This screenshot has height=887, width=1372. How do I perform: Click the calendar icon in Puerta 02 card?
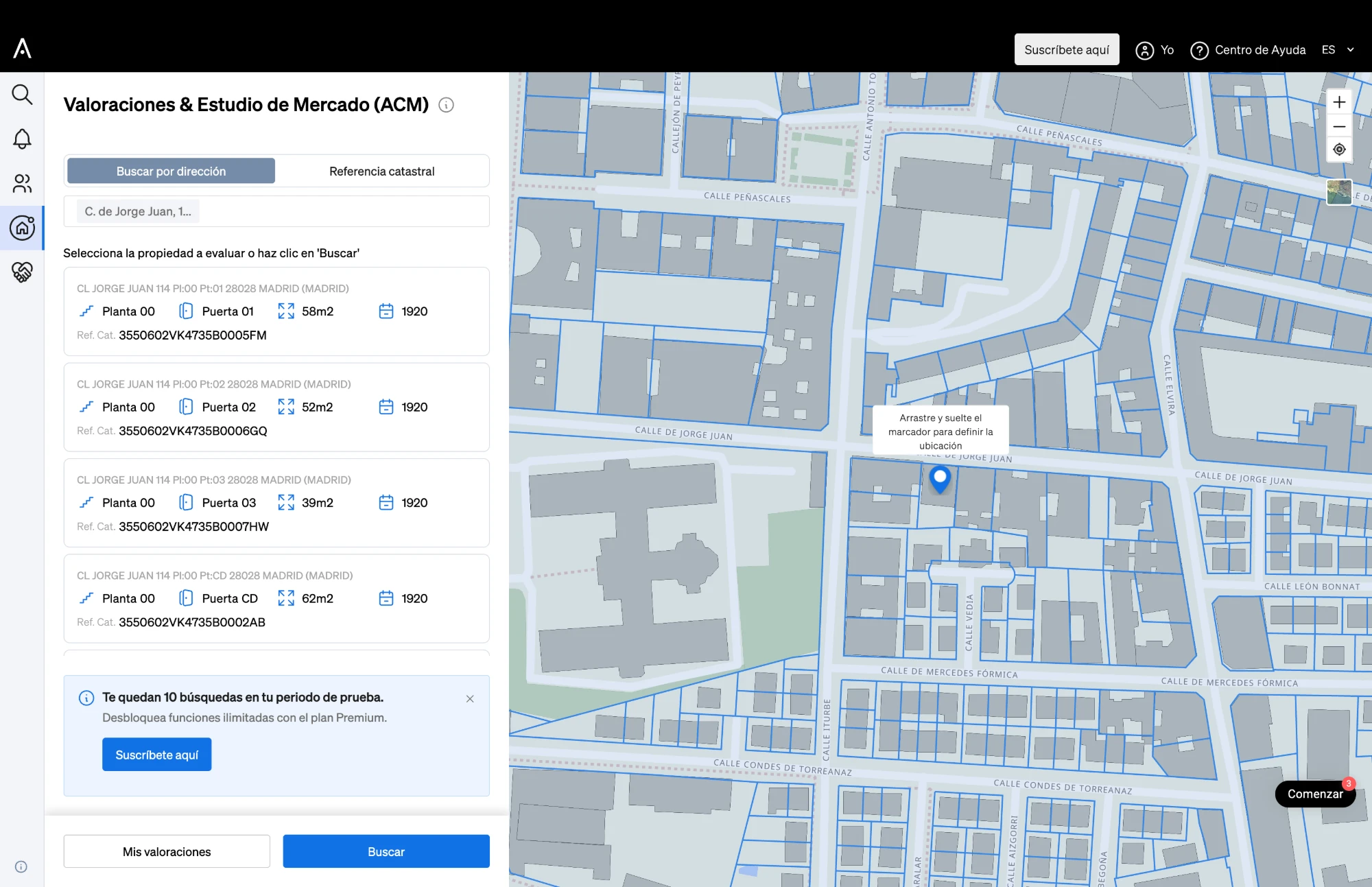point(386,407)
